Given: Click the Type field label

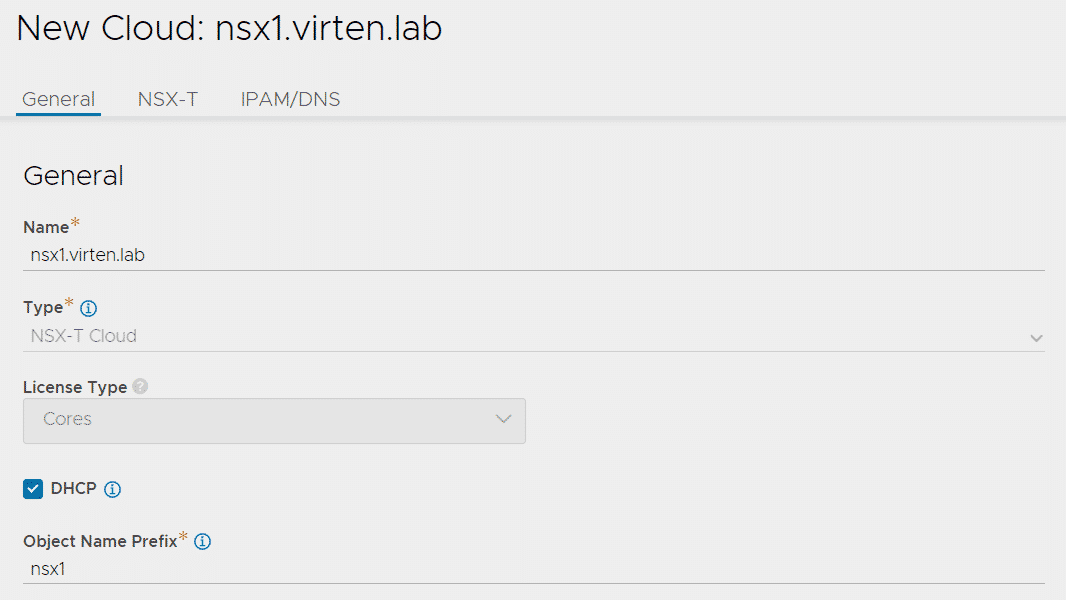Looking at the screenshot, I should (43, 308).
